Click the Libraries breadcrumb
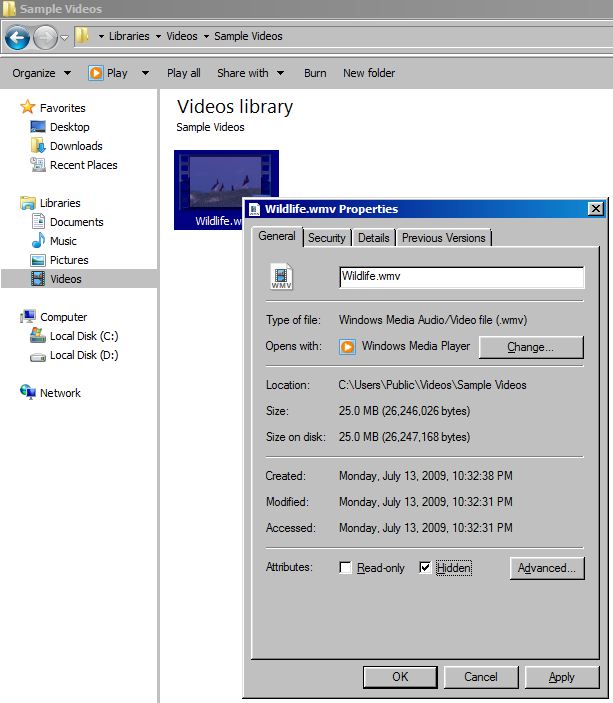The height and width of the screenshot is (703, 613). point(129,36)
